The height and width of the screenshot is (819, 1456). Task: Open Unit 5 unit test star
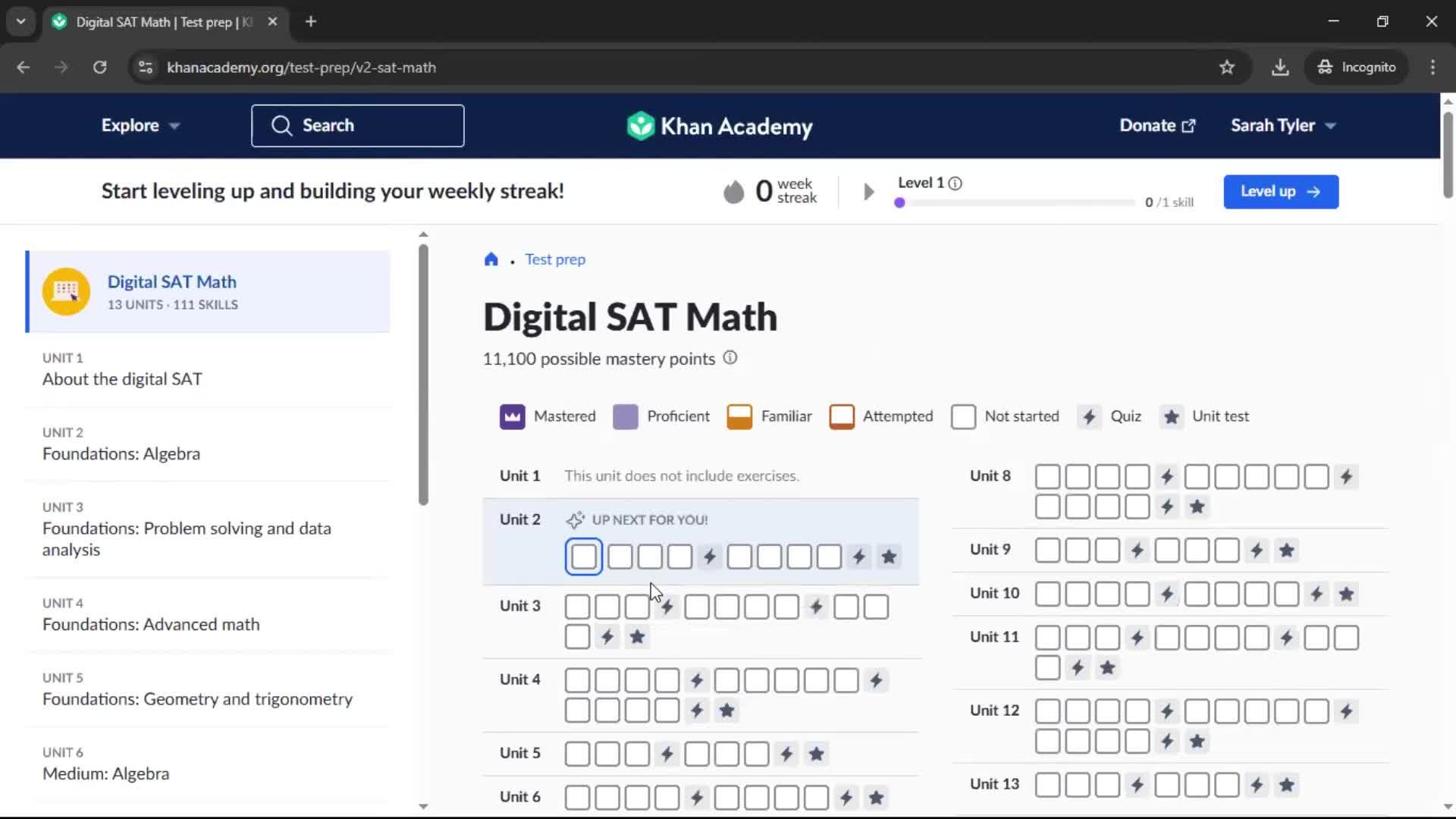816,754
